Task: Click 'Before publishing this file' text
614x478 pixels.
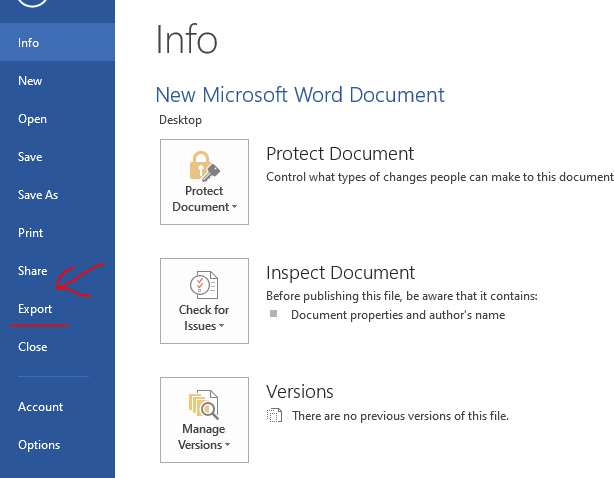Action: [x=402, y=296]
